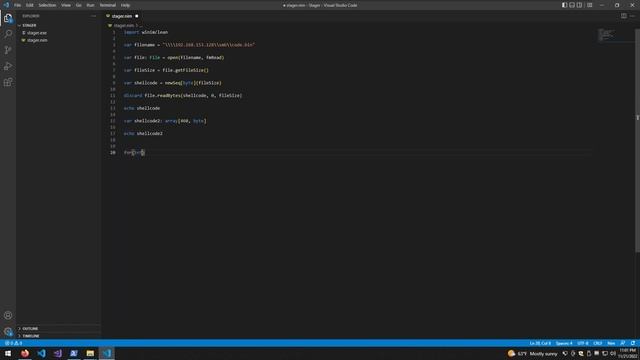Click the VS Code logo in title bar
The image size is (640, 360).
click(x=6, y=5)
